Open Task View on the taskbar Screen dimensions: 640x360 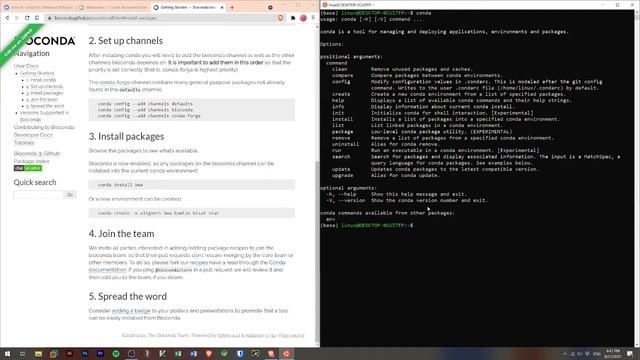(22, 353)
